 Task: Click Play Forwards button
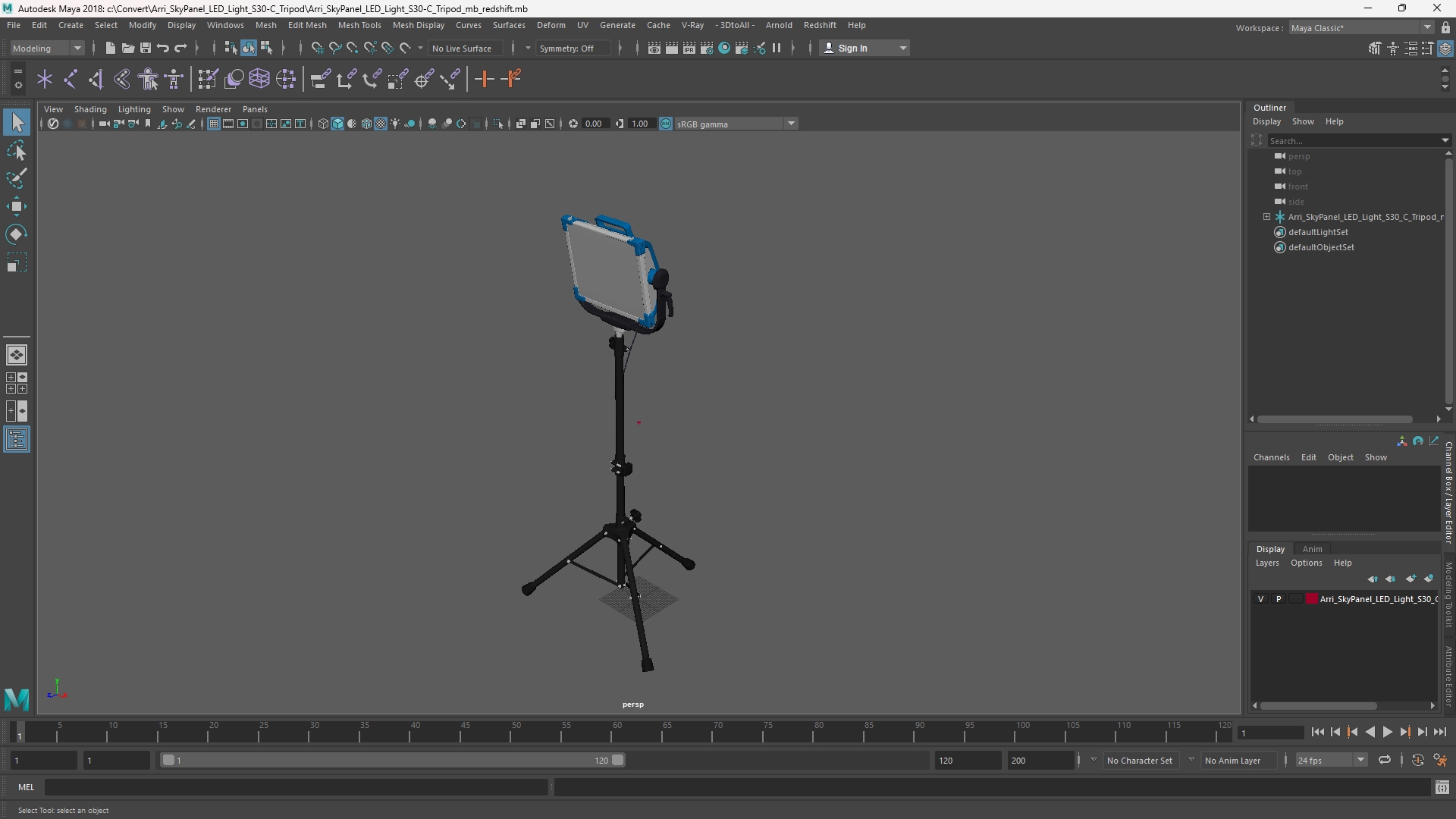pyautogui.click(x=1387, y=732)
